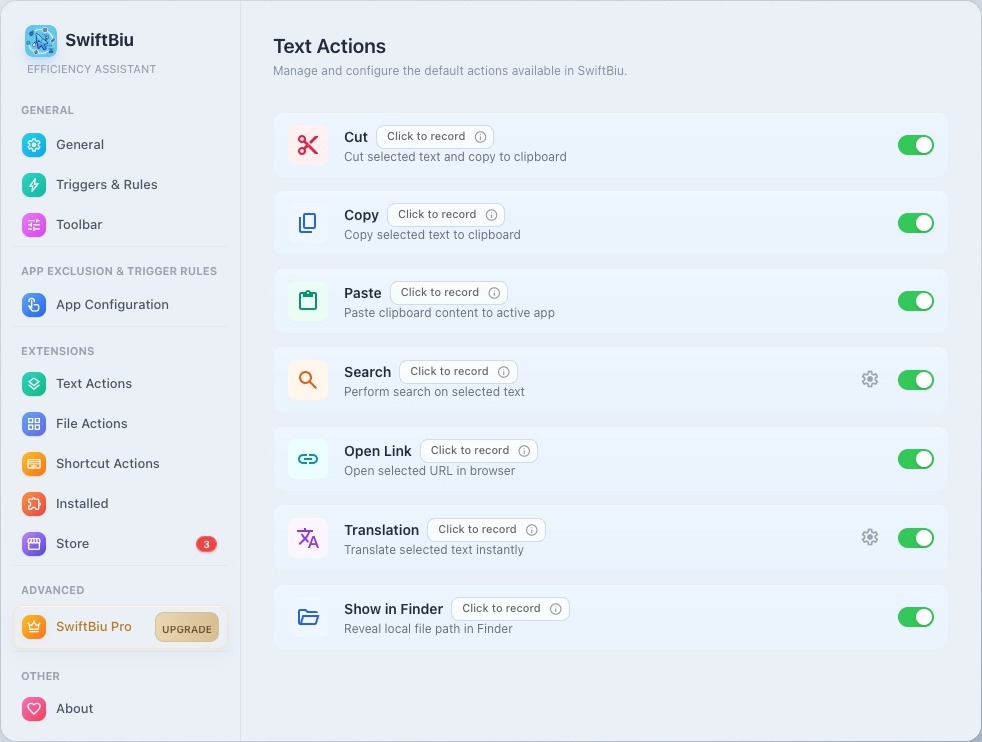The height and width of the screenshot is (742, 982).
Task: Click info icon beside Cut shortcut
Action: click(480, 137)
